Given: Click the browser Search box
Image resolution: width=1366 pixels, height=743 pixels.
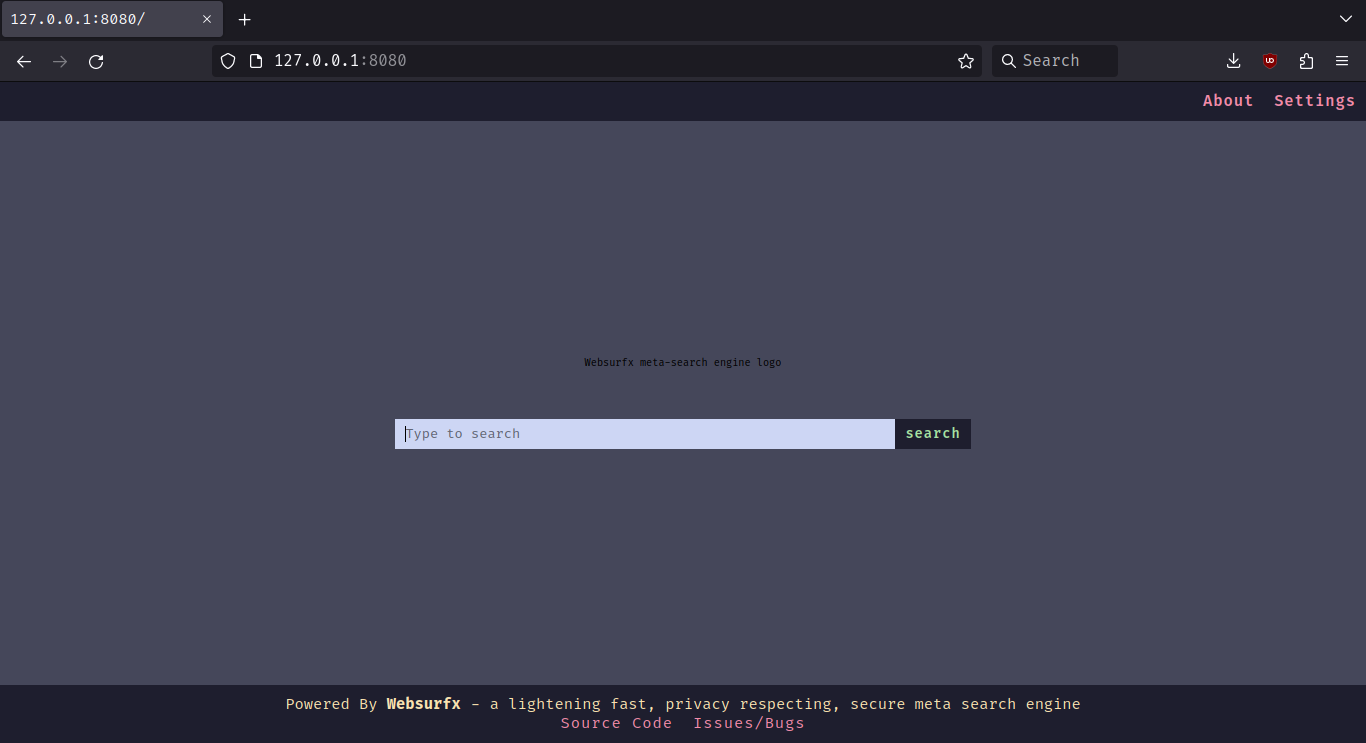Looking at the screenshot, I should pyautogui.click(x=1055, y=61).
